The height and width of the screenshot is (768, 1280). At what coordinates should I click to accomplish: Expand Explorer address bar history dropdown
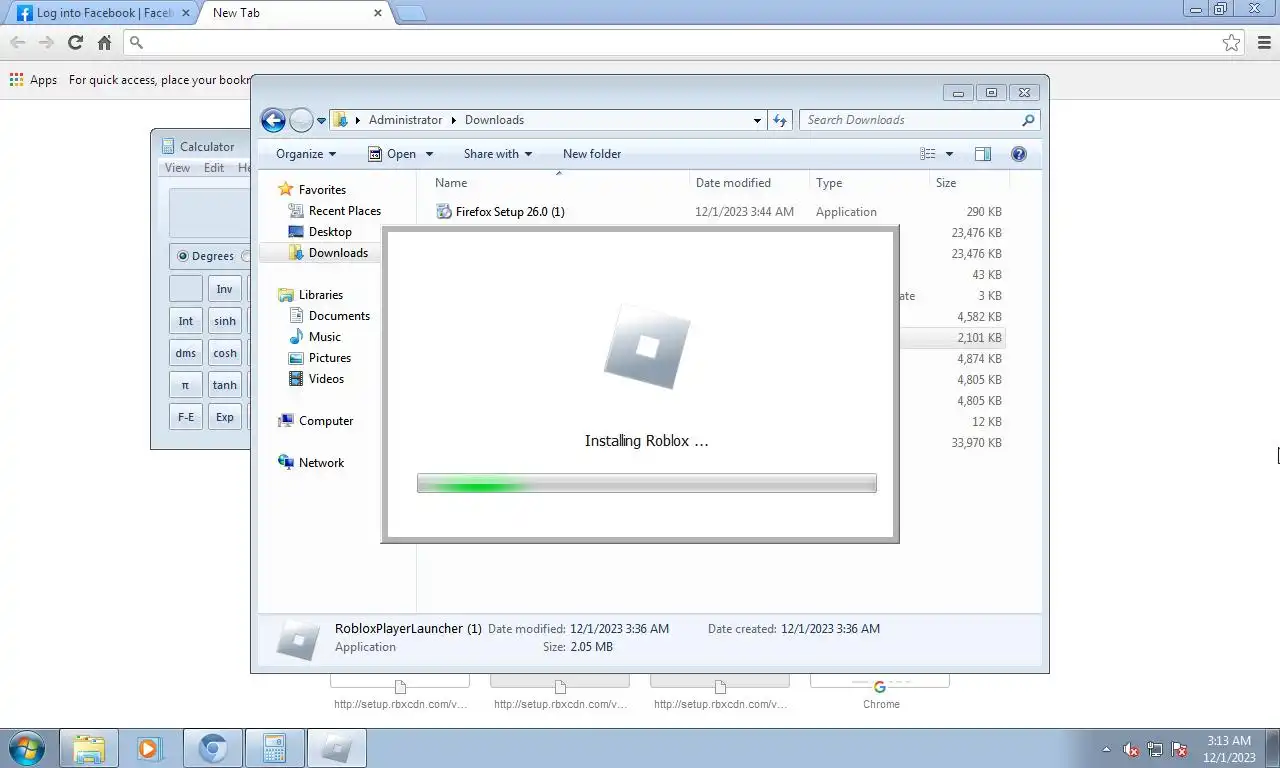pyautogui.click(x=757, y=120)
